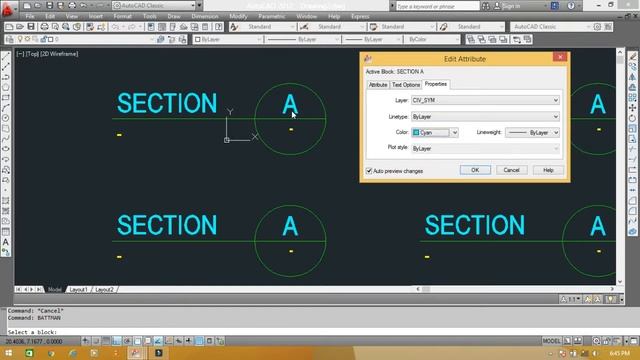
Task: Select the Rectangle tool in the Draw toolbar
Action: [6, 98]
